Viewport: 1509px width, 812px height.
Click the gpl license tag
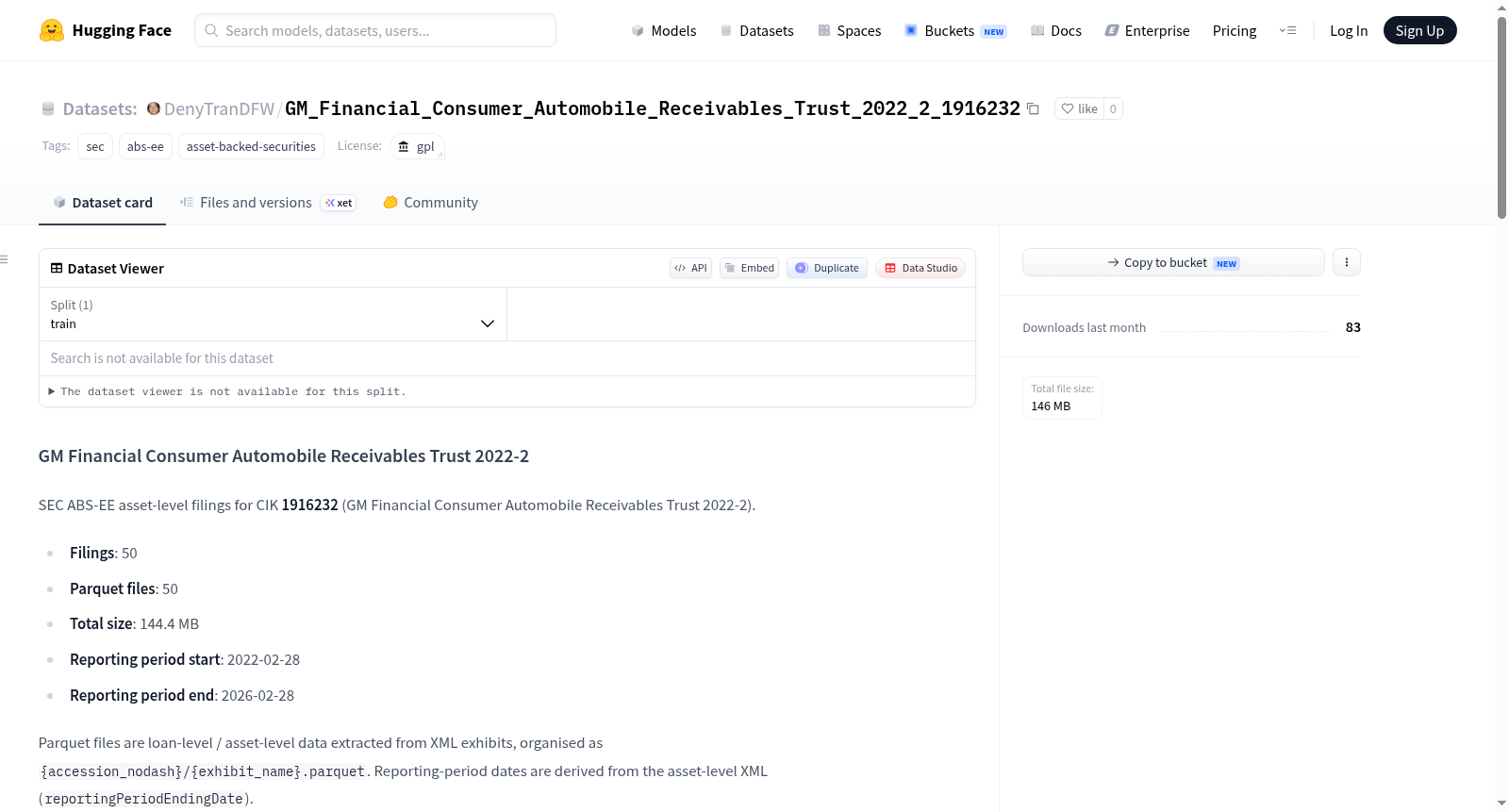[416, 146]
